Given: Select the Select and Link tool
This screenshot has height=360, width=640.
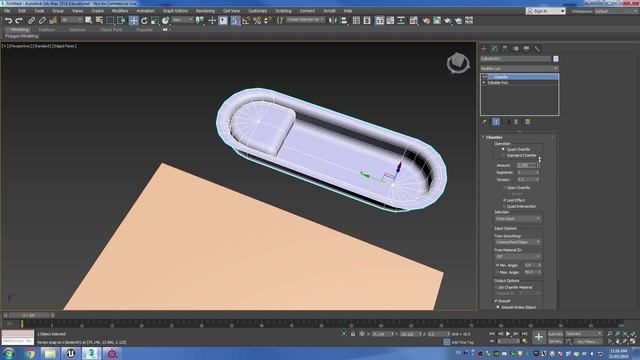Looking at the screenshot, I should 31,20.
